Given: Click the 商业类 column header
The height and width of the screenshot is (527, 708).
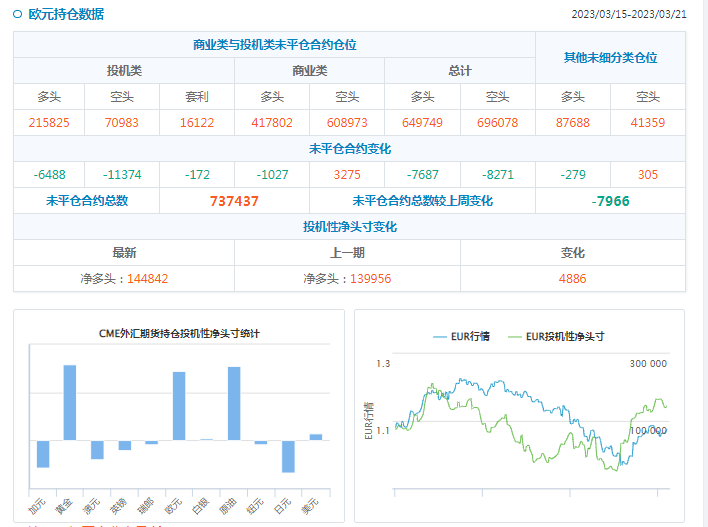Looking at the screenshot, I should 309,71.
